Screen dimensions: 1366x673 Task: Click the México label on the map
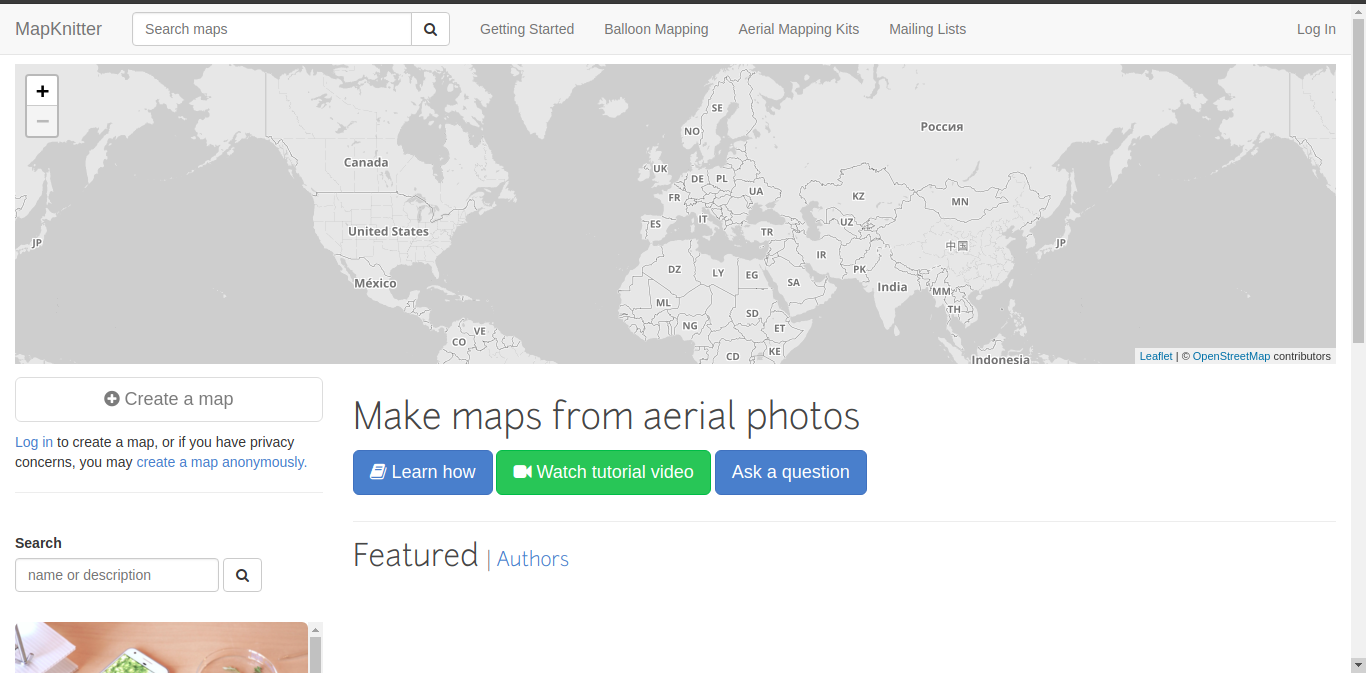click(x=375, y=283)
